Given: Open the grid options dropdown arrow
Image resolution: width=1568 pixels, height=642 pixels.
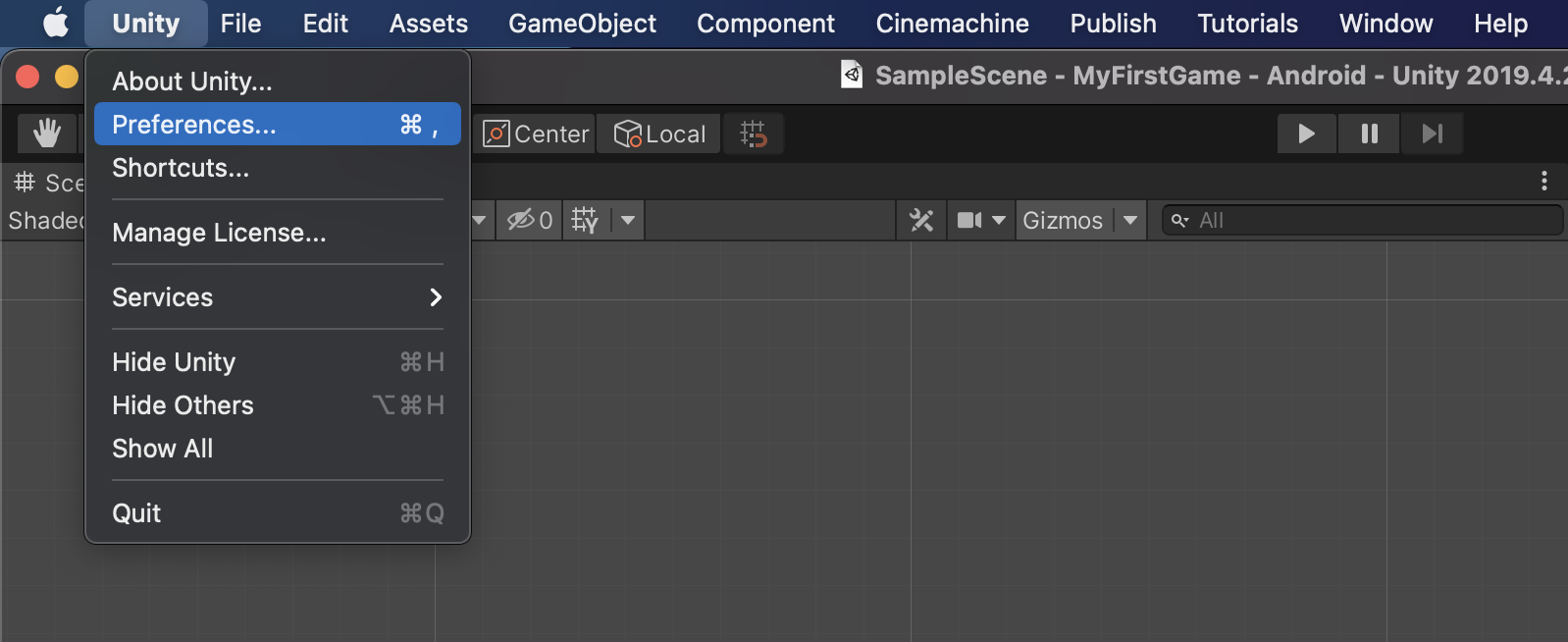Looking at the screenshot, I should click(x=628, y=220).
